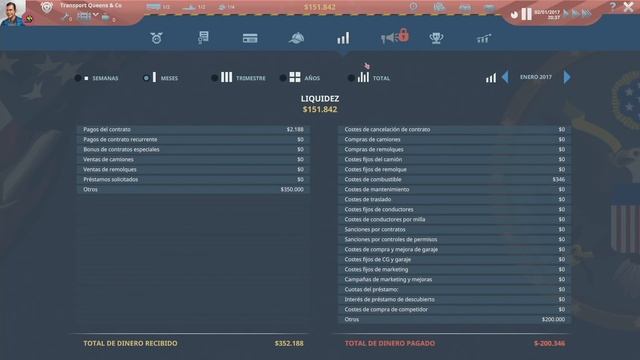This screenshot has width=640, height=360.
Task: Click the player avatar portrait
Action: (13, 13)
